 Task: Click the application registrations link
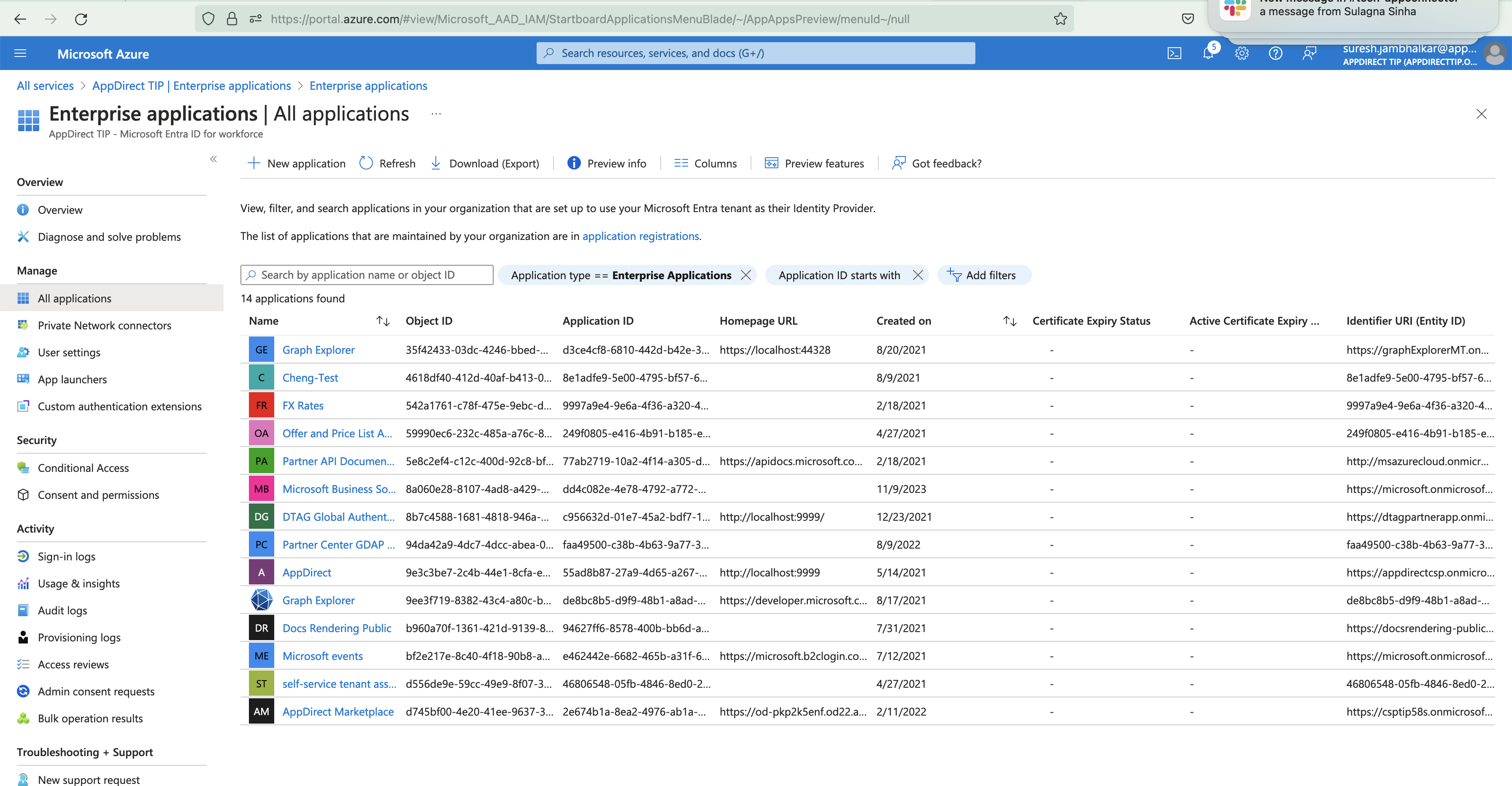[640, 236]
